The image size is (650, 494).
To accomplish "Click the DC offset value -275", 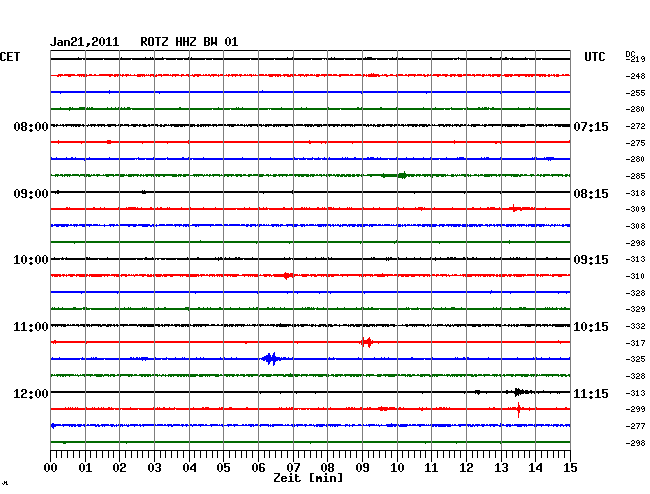I will (635, 143).
